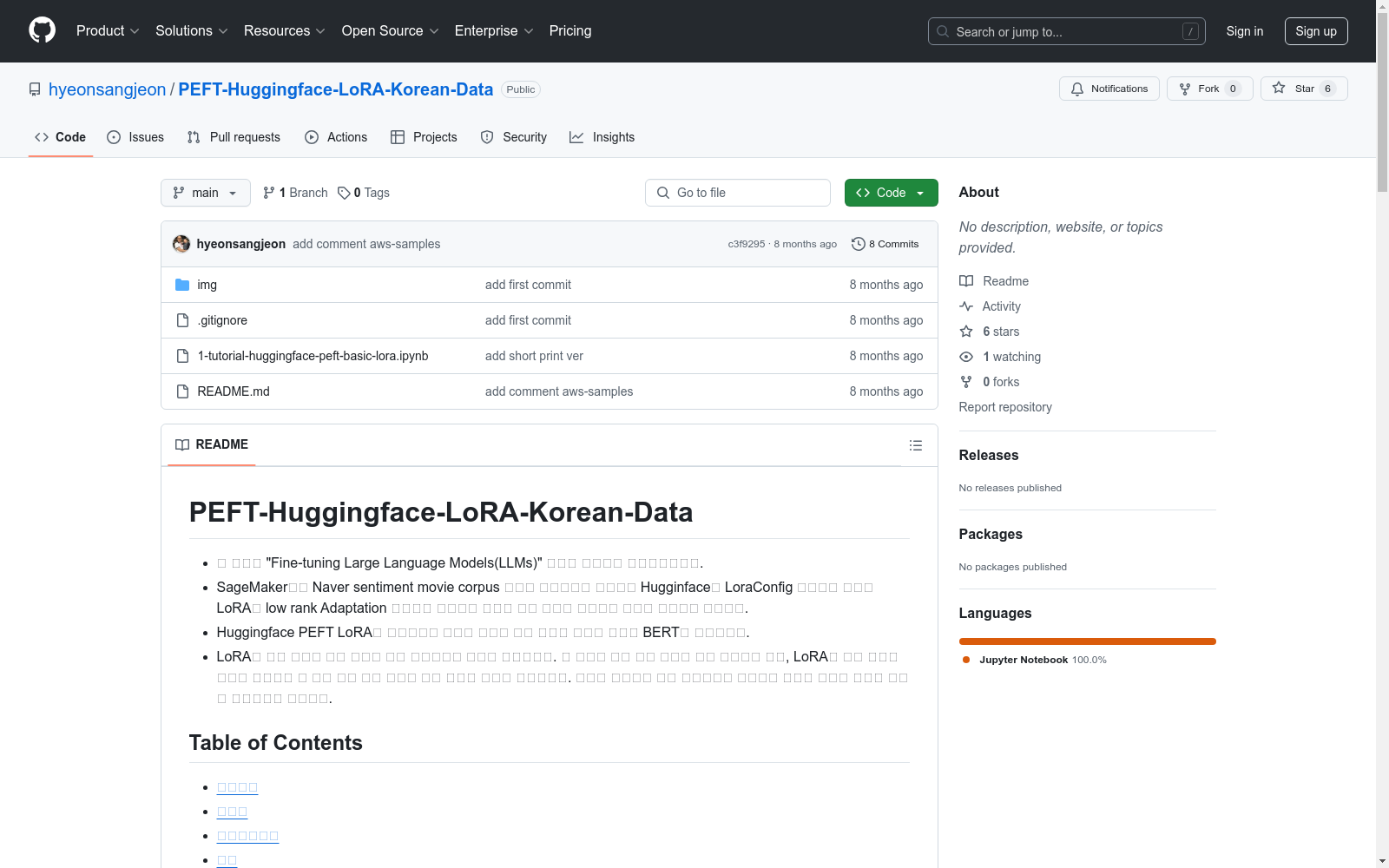Expand the Resources menu
The width and height of the screenshot is (1389, 868).
(285, 31)
